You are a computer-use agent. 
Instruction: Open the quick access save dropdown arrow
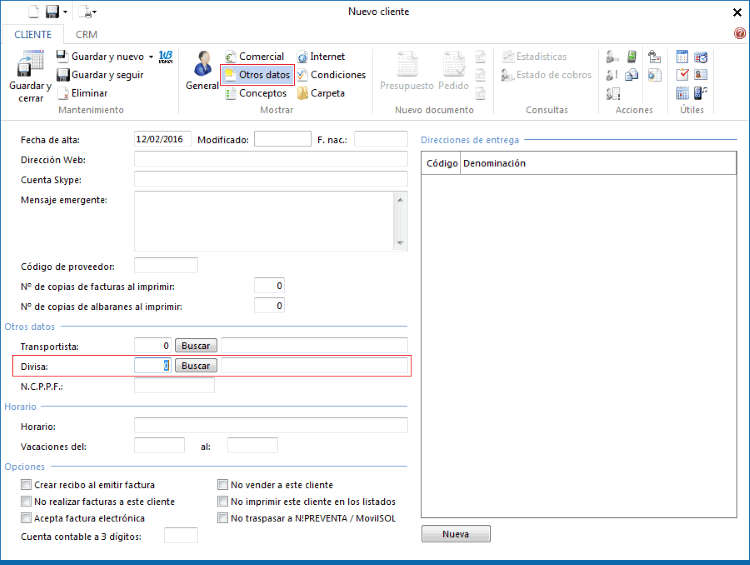point(66,12)
